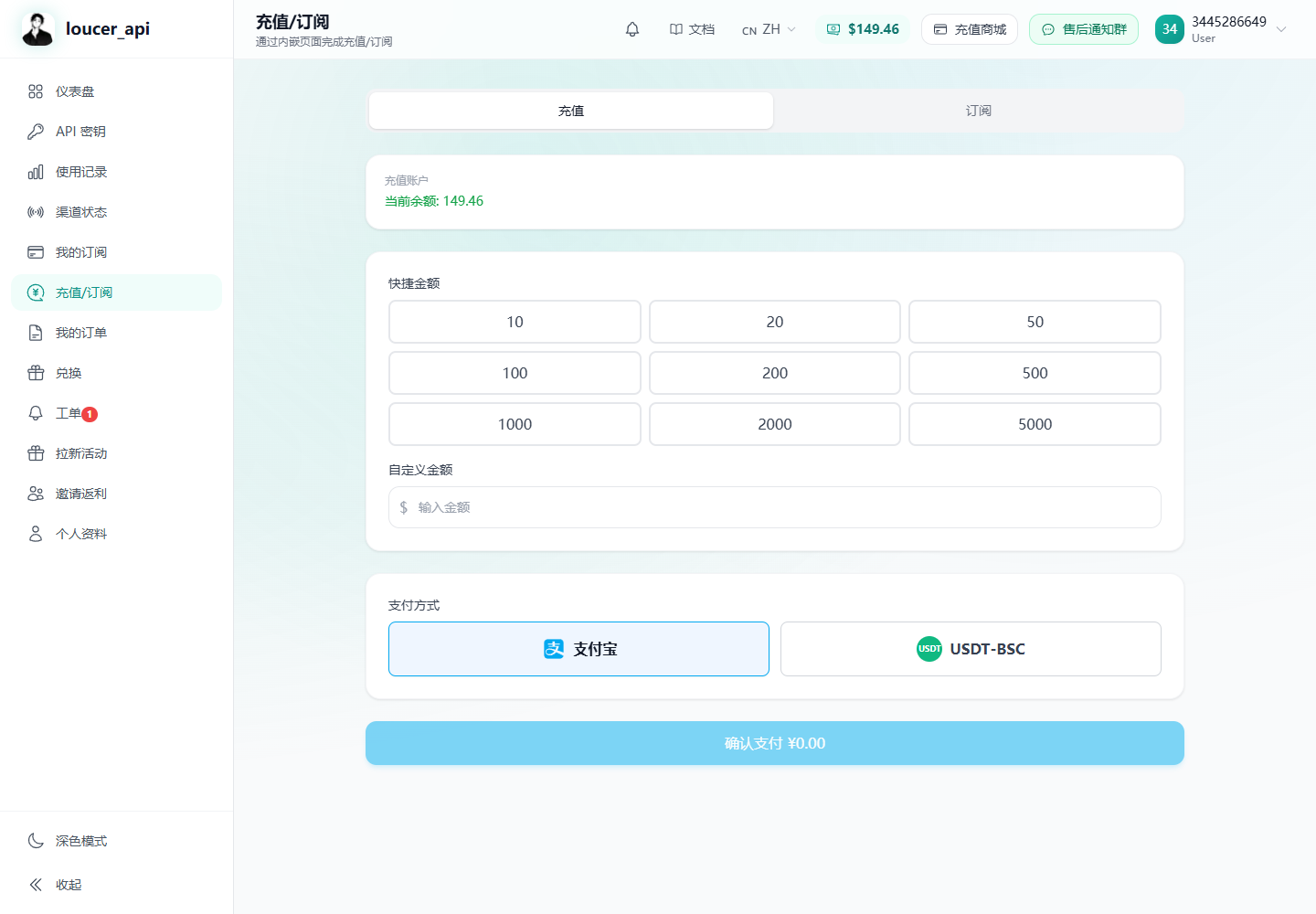Click the 渠道状态 broadcast icon
This screenshot has width=1316, height=914.
(36, 212)
